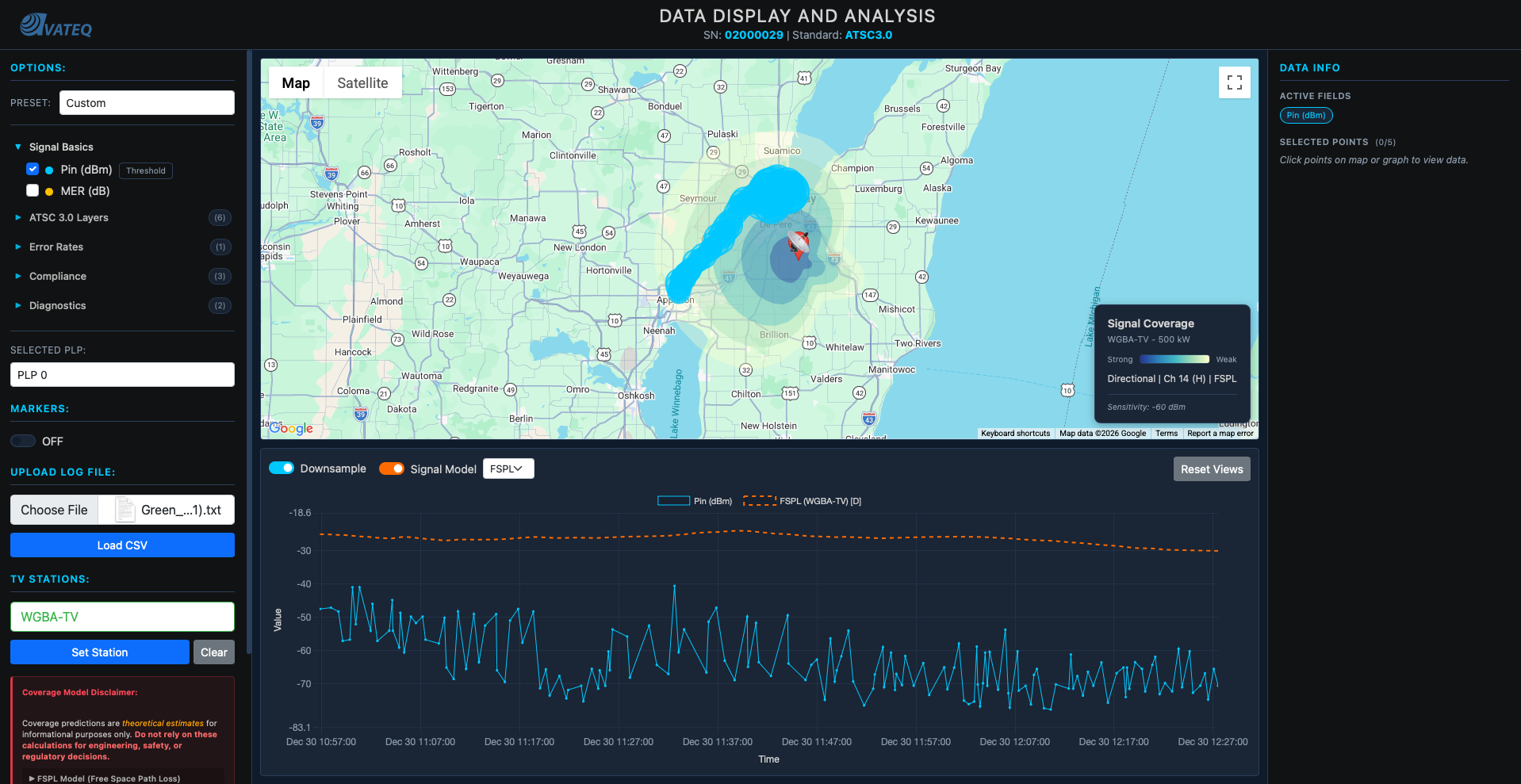
Task: Select the Map view tab
Action: tap(296, 83)
